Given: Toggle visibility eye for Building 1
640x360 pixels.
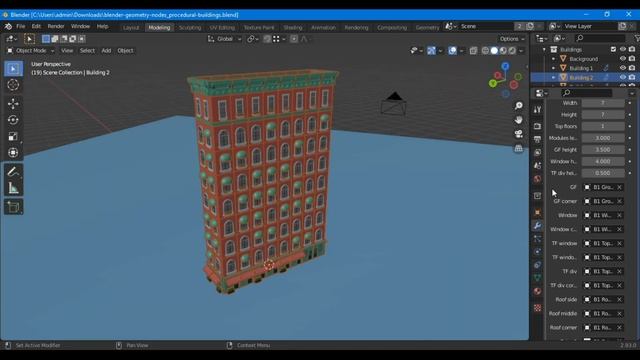Looking at the screenshot, I should tap(622, 68).
